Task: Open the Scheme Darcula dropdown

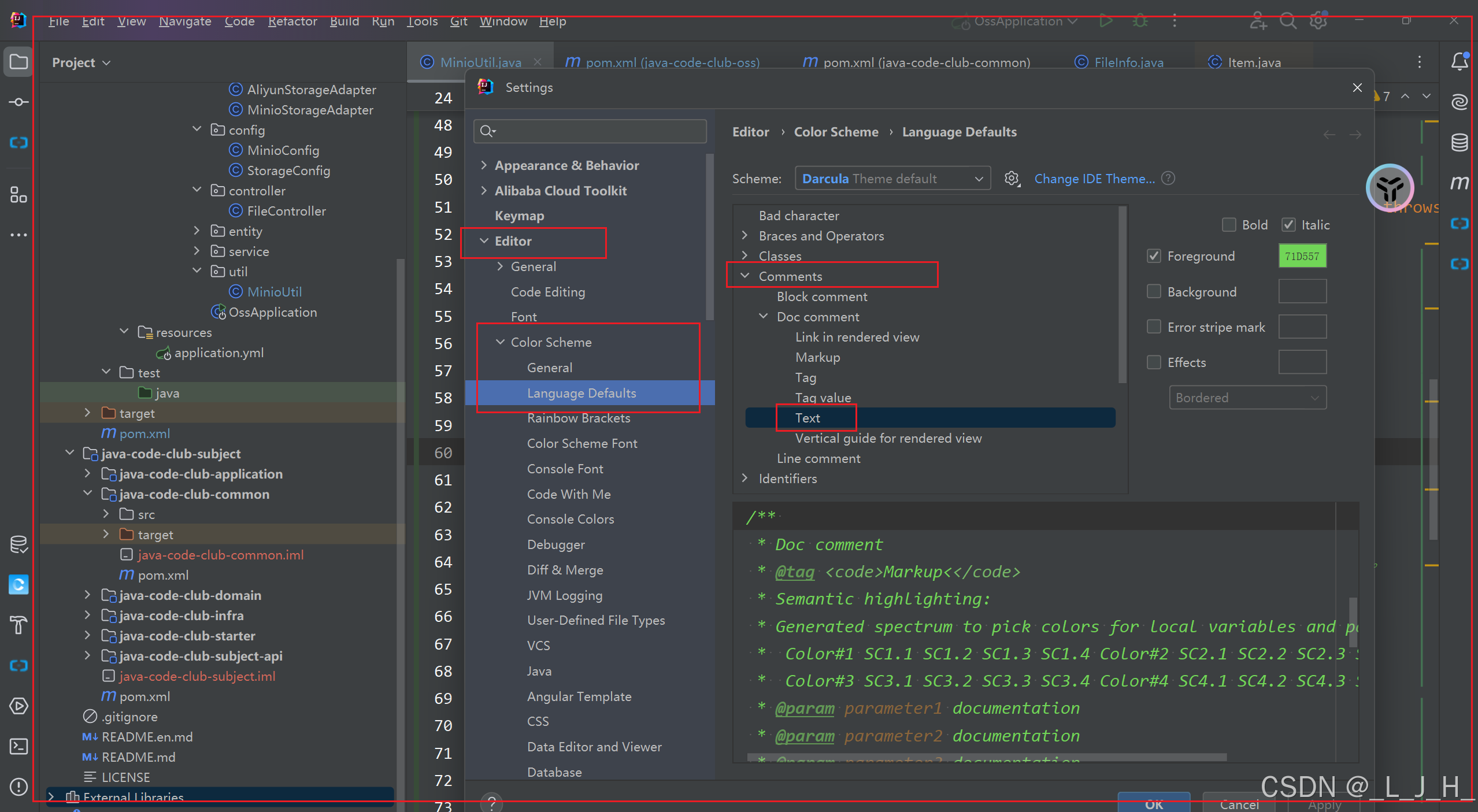Action: click(892, 179)
